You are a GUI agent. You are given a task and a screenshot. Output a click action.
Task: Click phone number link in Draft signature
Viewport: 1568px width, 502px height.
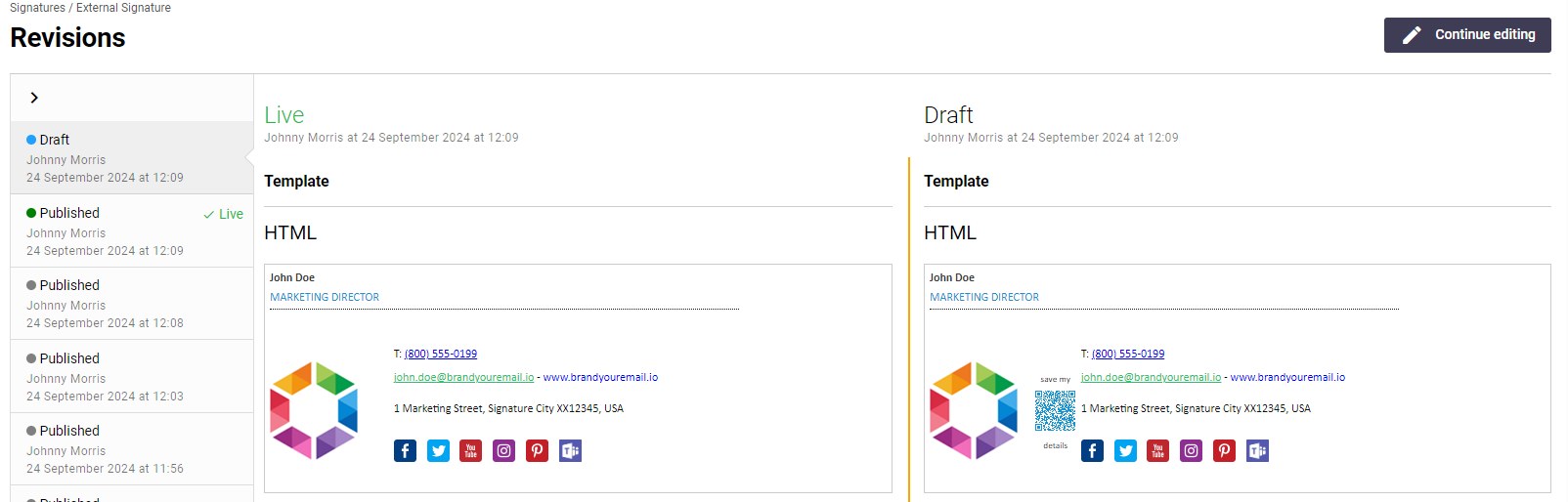[1128, 354]
